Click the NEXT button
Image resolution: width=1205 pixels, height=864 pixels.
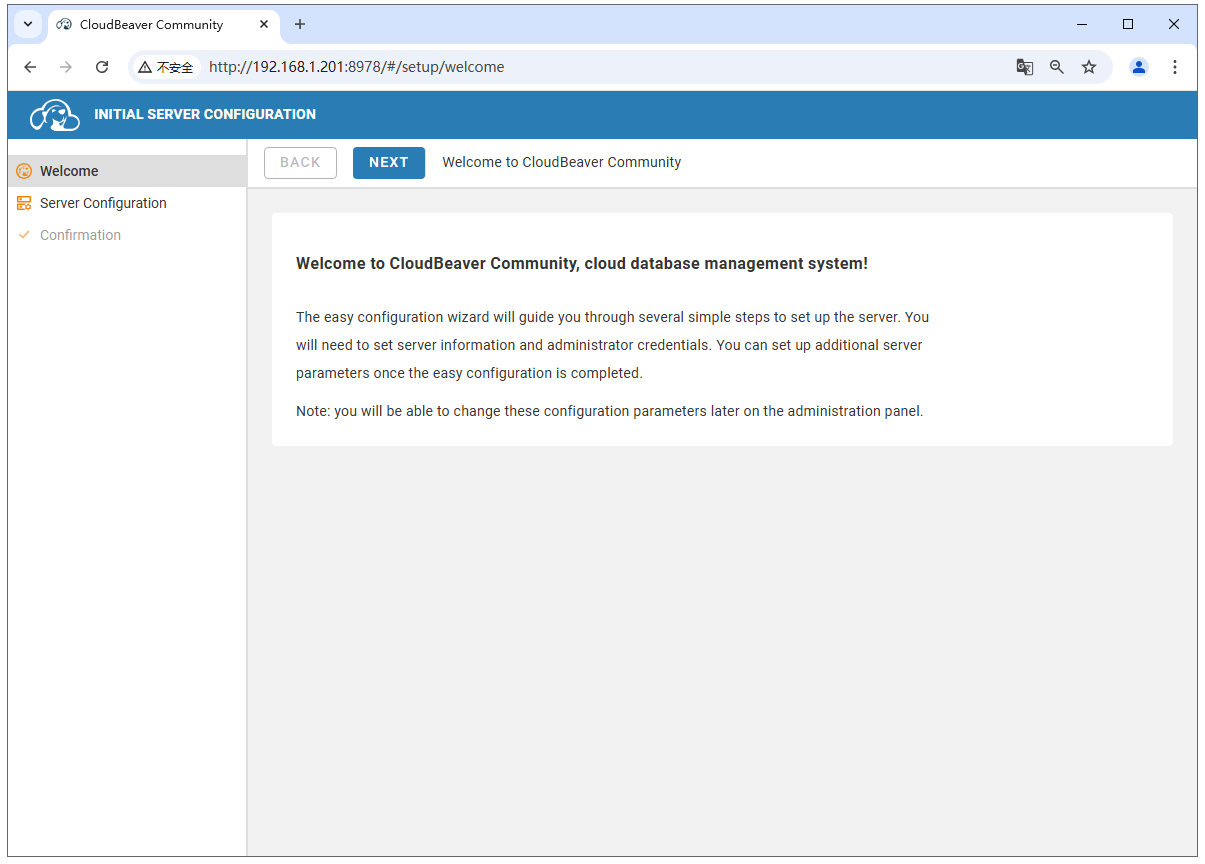[x=389, y=163]
